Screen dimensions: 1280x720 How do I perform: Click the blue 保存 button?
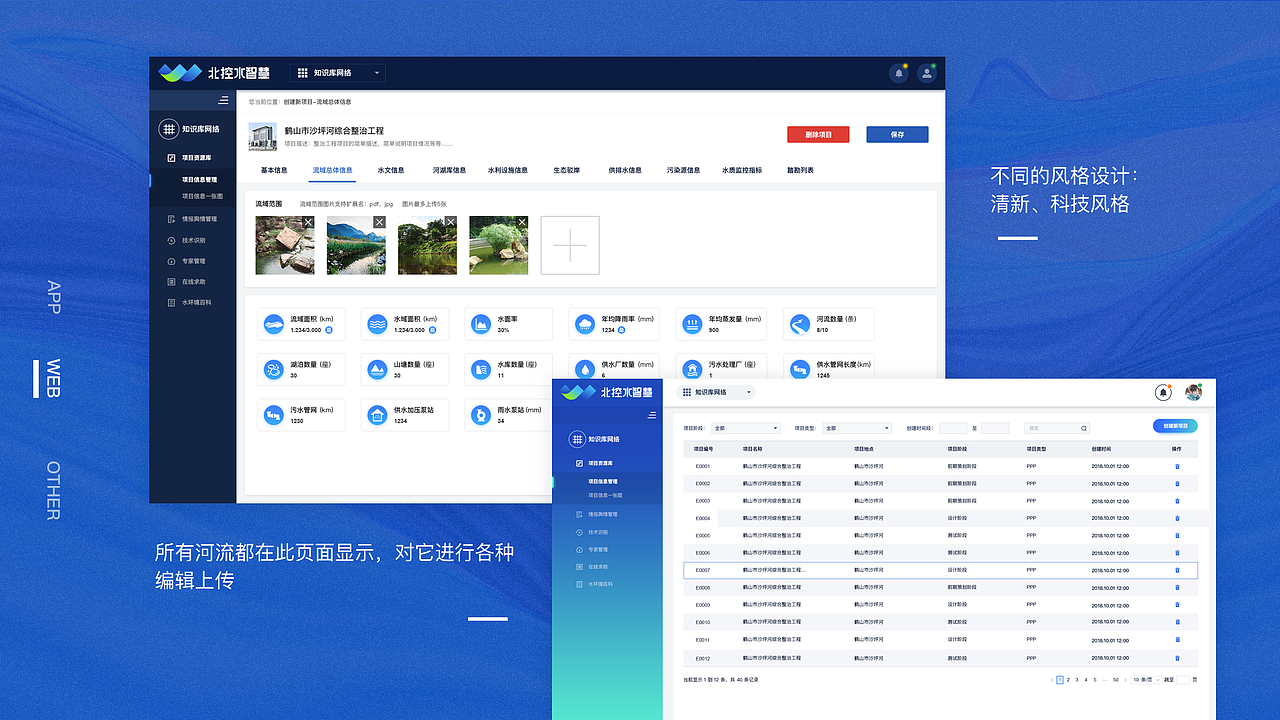click(x=897, y=134)
